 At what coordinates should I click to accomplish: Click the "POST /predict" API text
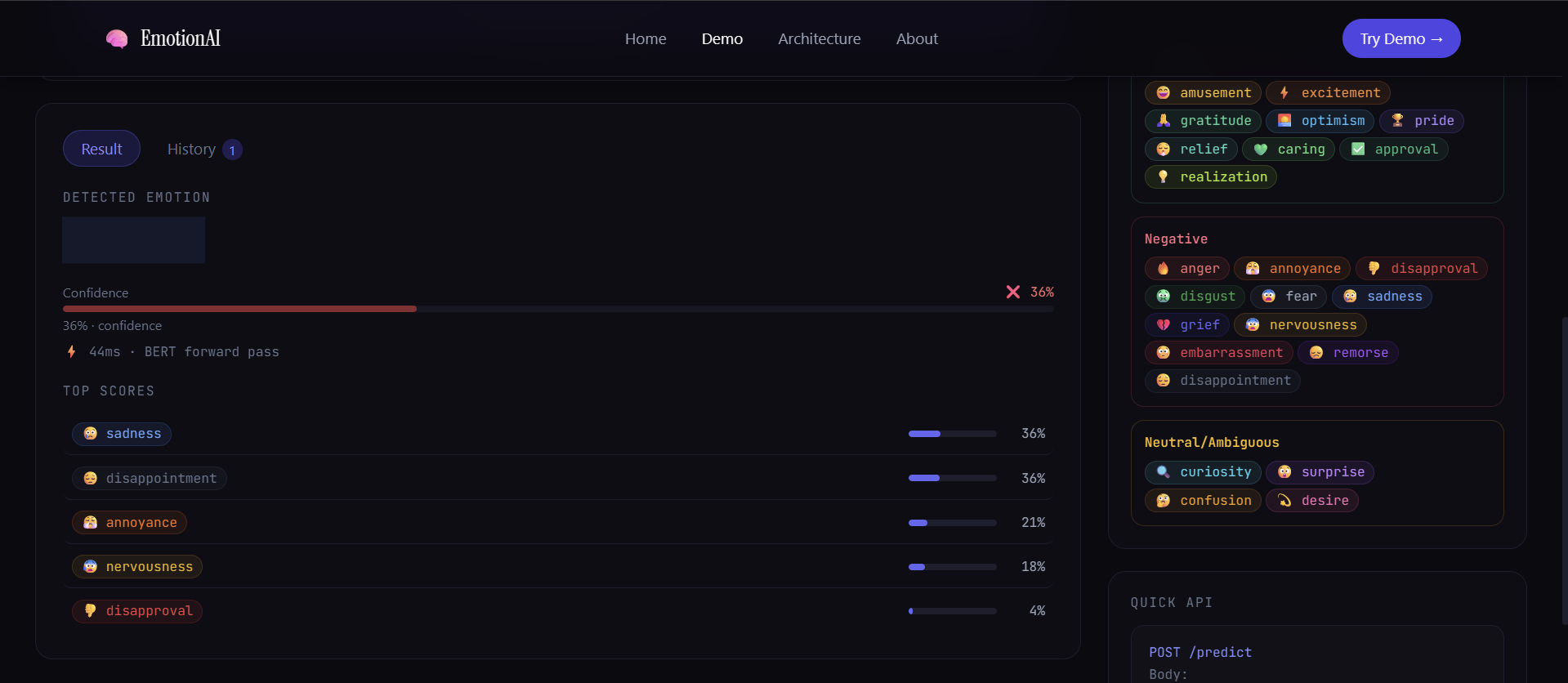(x=1200, y=652)
